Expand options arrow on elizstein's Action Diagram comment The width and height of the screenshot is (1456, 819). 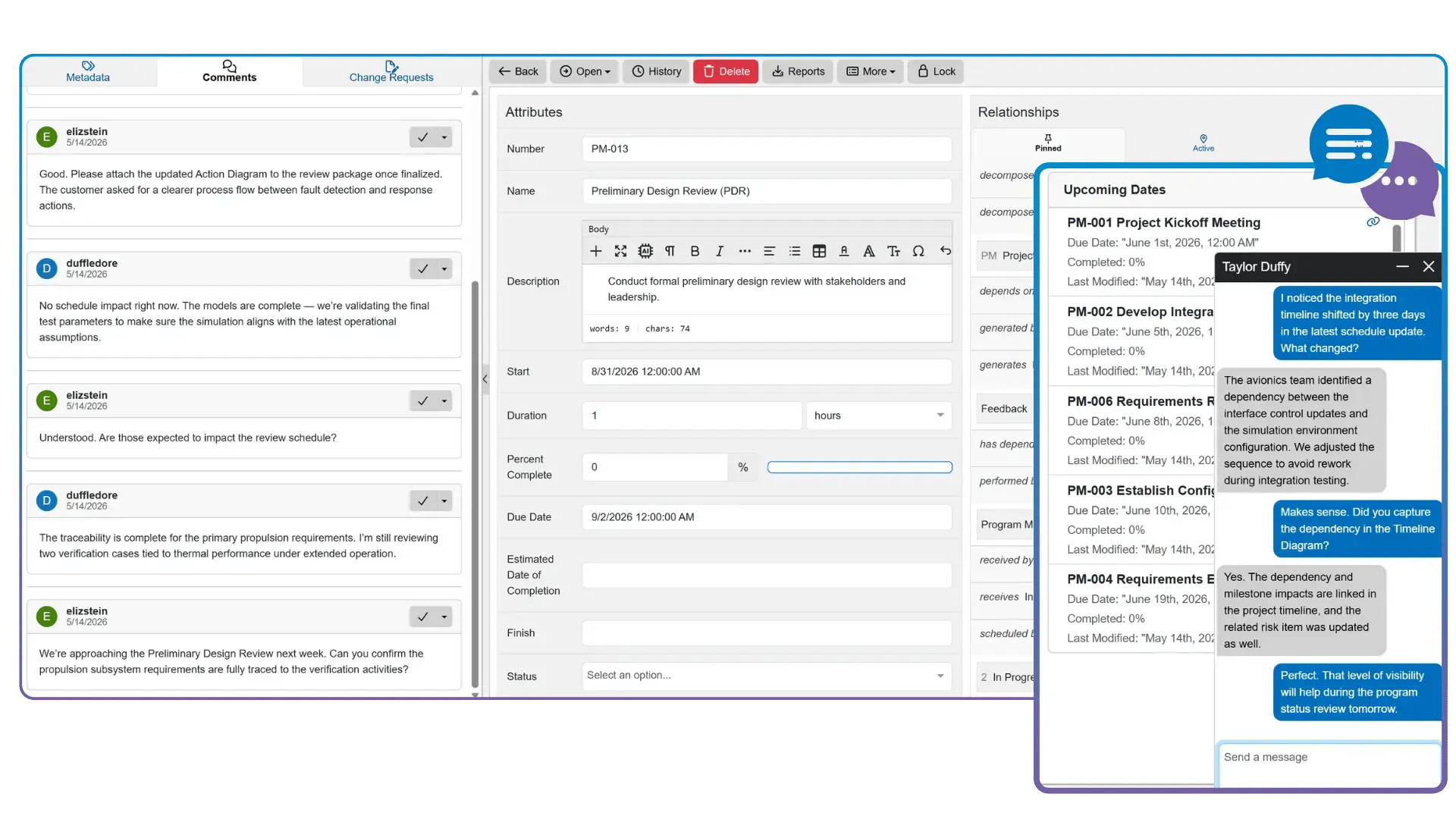point(444,137)
